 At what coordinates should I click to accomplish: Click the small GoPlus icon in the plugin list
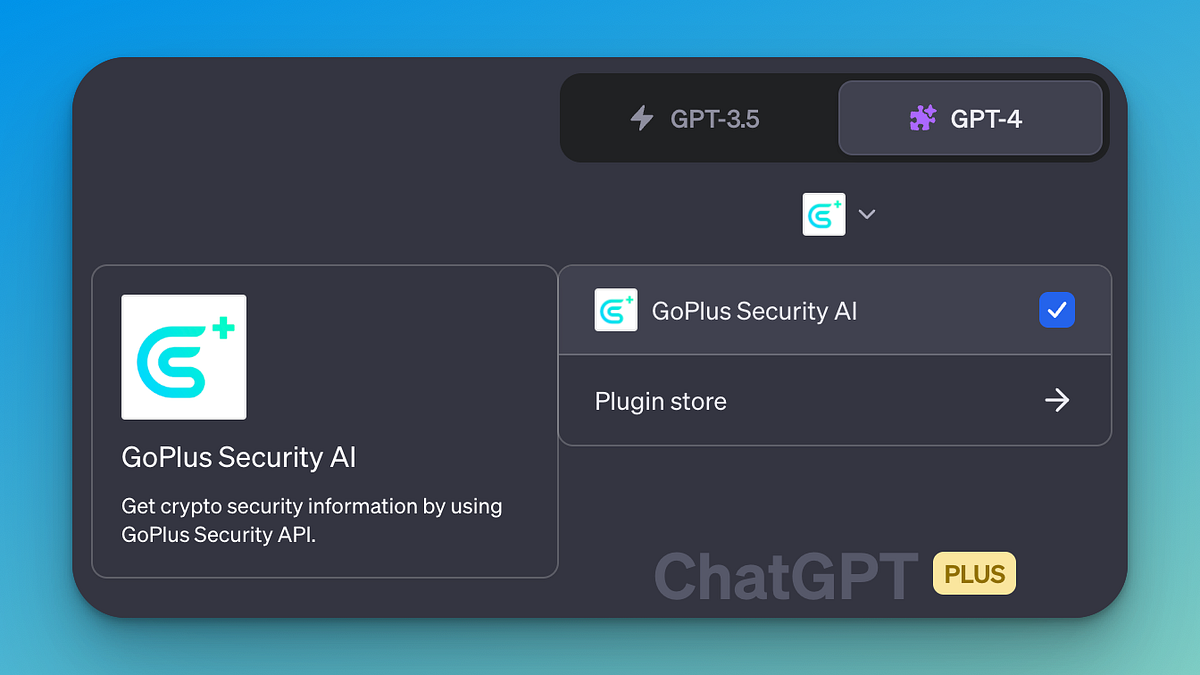pyautogui.click(x=616, y=310)
